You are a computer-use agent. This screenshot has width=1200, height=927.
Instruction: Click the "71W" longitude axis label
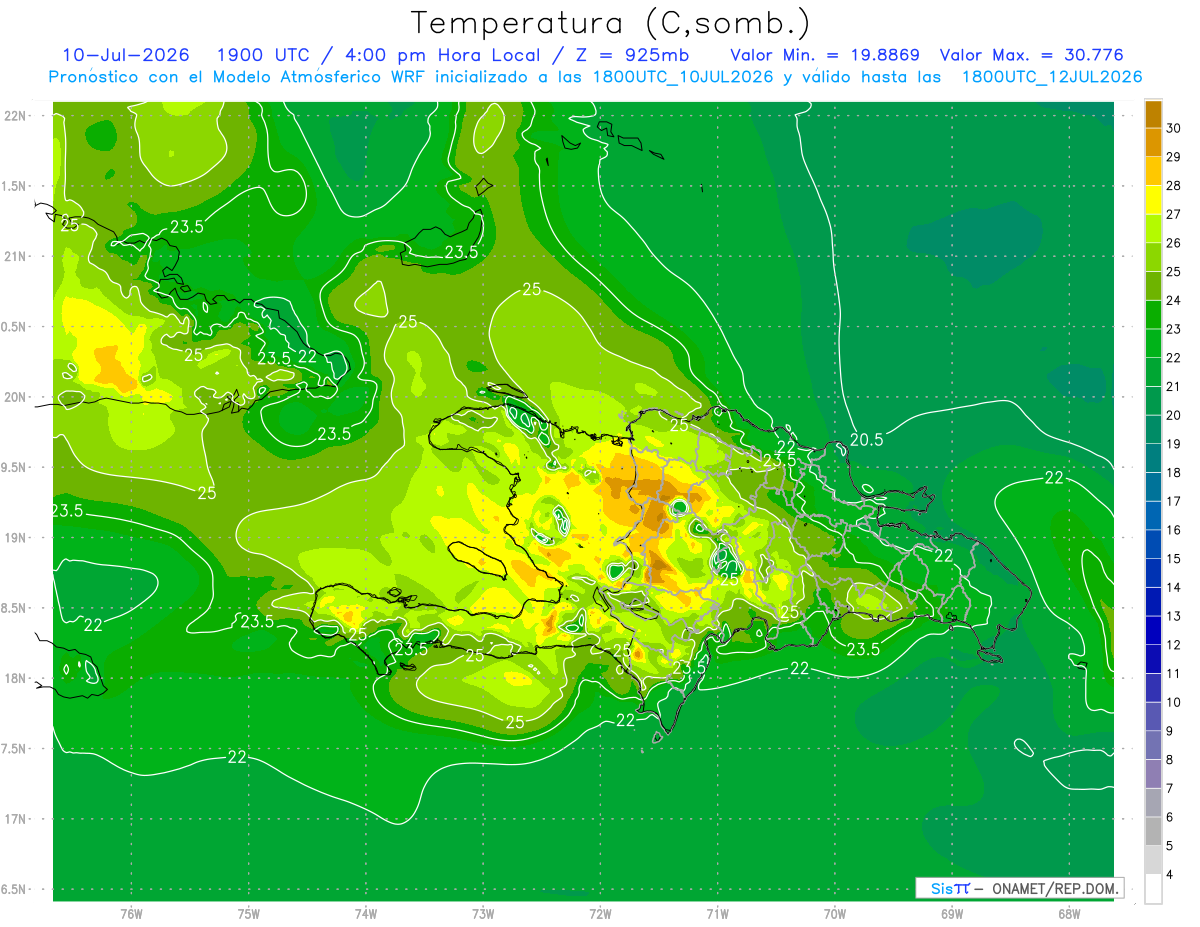click(717, 913)
